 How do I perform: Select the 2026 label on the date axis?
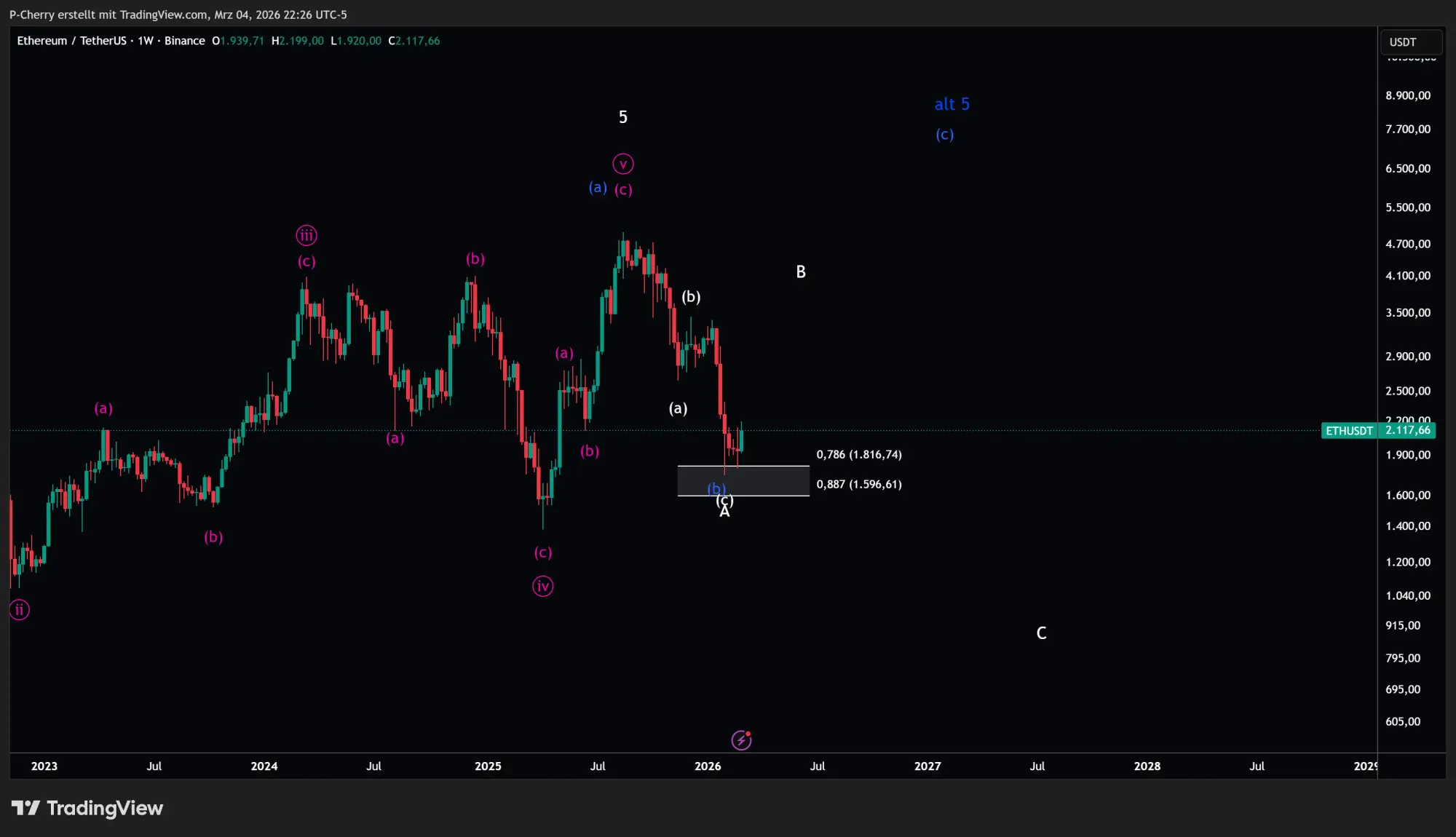tap(708, 766)
